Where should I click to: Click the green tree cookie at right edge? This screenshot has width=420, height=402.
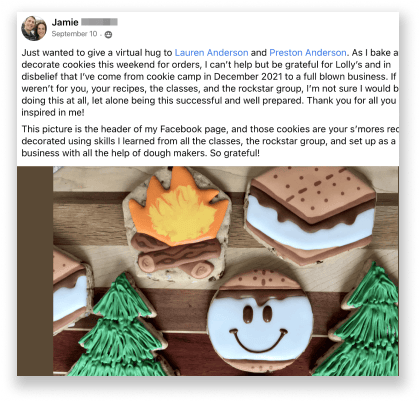tap(362, 322)
